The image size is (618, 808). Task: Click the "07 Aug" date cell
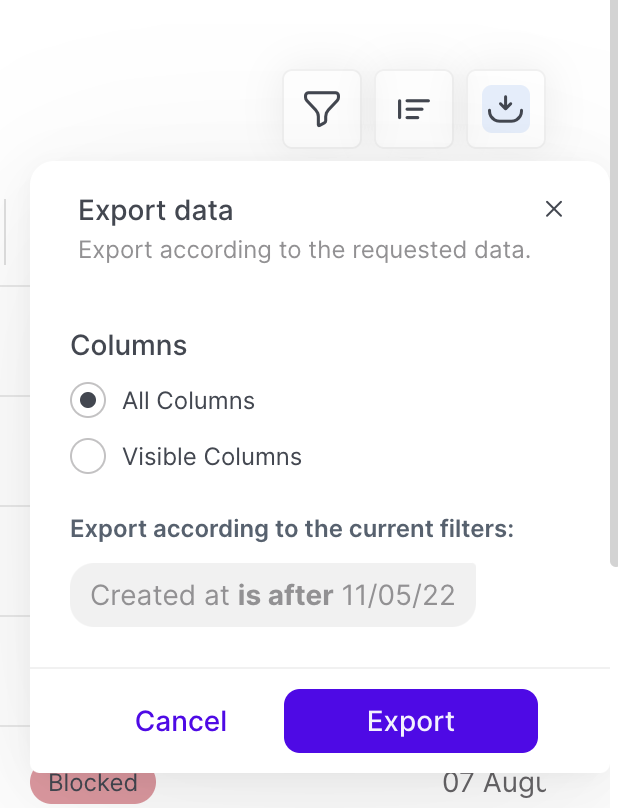pyautogui.click(x=493, y=783)
